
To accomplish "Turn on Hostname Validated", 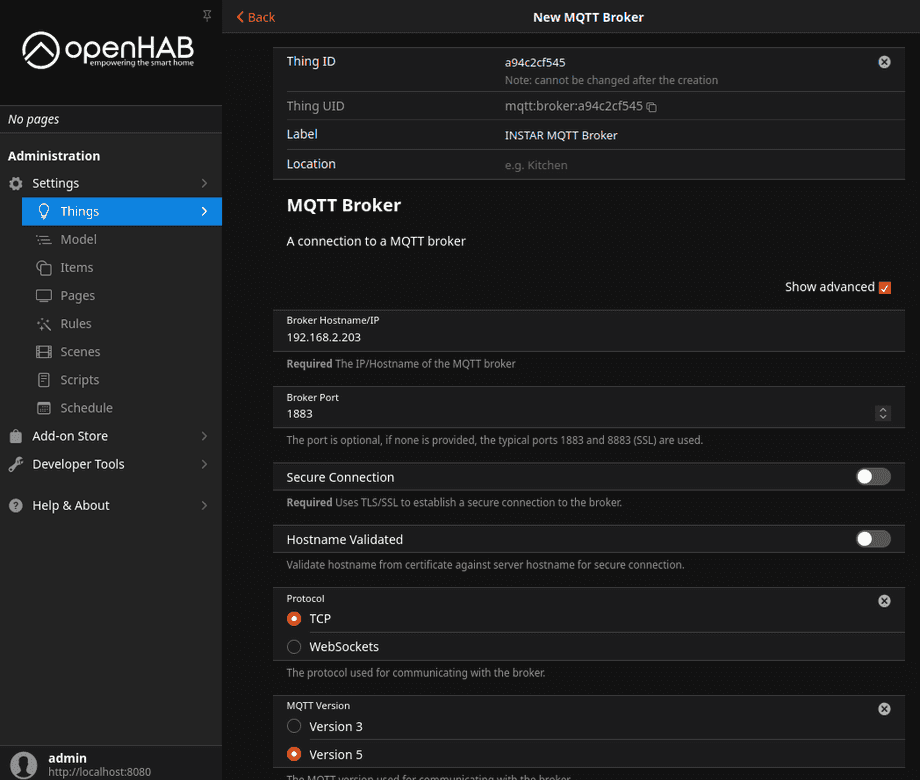I will (x=872, y=539).
